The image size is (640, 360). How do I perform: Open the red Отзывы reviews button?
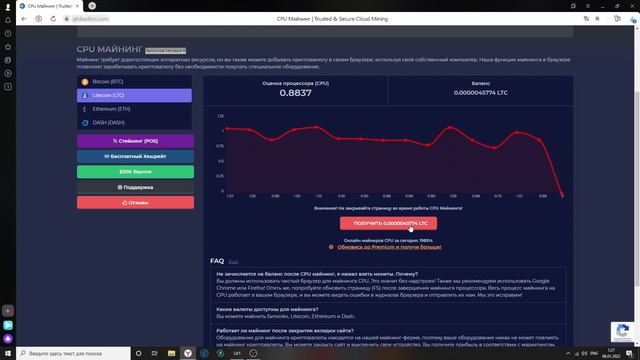136,202
